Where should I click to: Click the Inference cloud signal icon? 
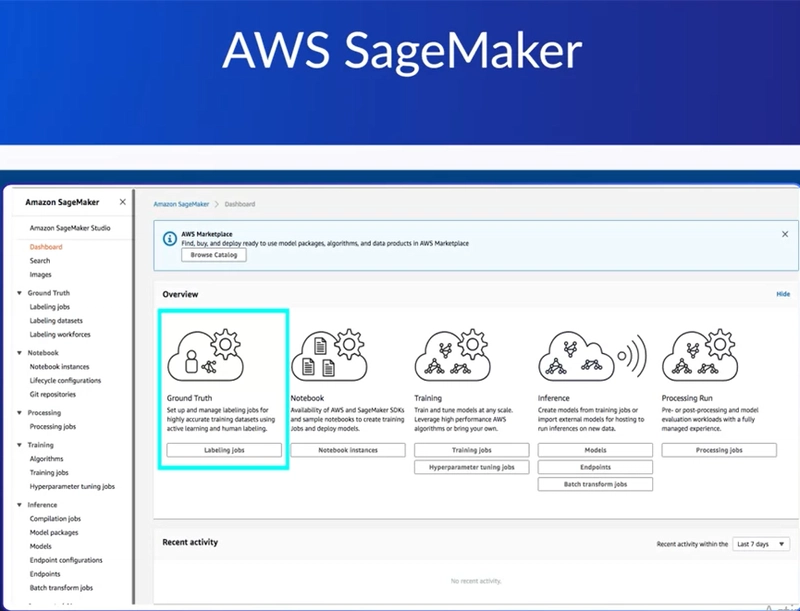592,355
